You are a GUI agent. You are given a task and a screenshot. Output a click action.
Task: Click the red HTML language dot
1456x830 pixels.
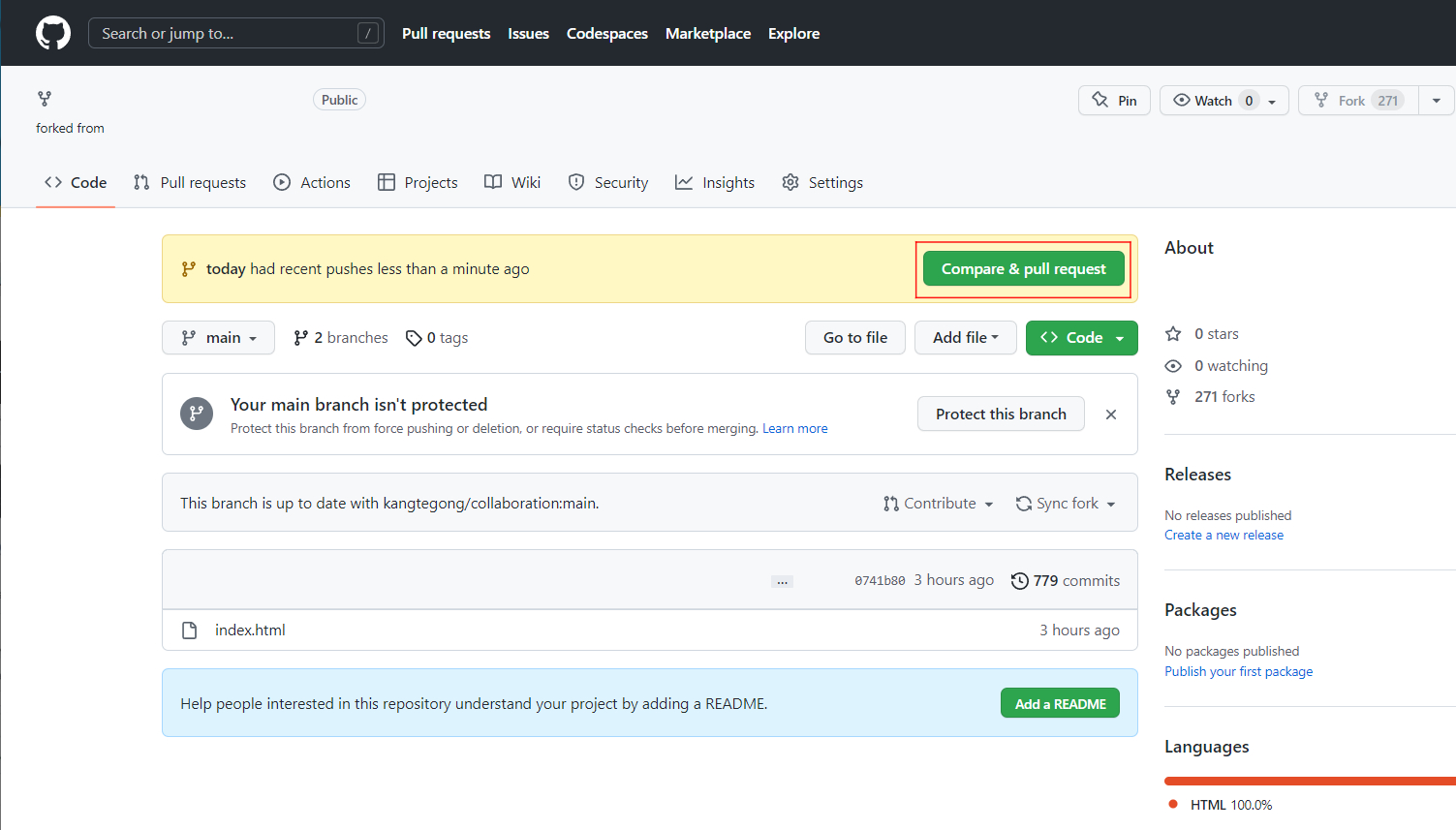click(x=1173, y=804)
